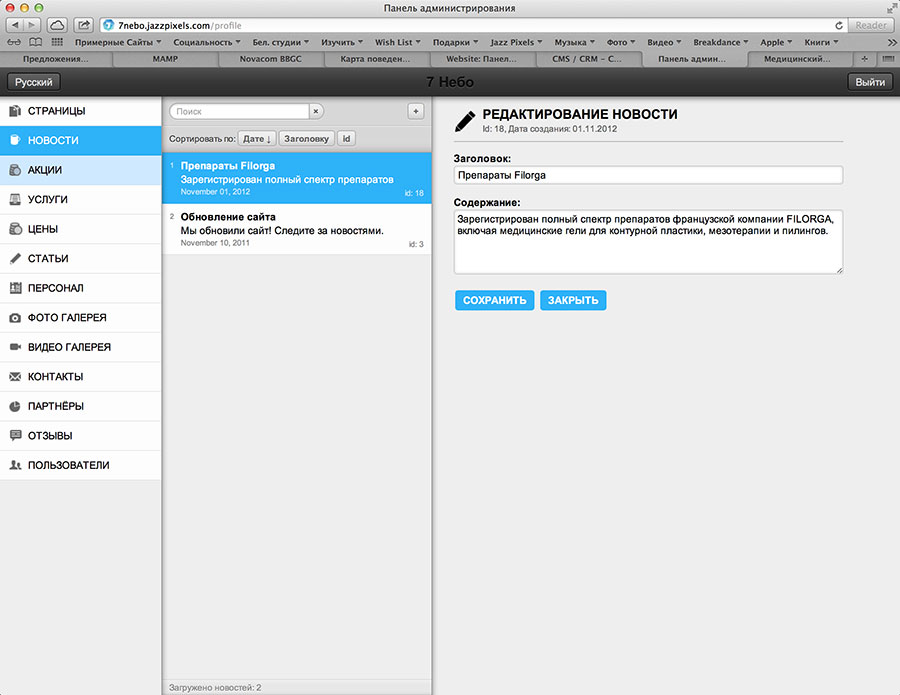This screenshot has height=695, width=900.
Task: Open the Страницы section icon
Action: coord(15,111)
